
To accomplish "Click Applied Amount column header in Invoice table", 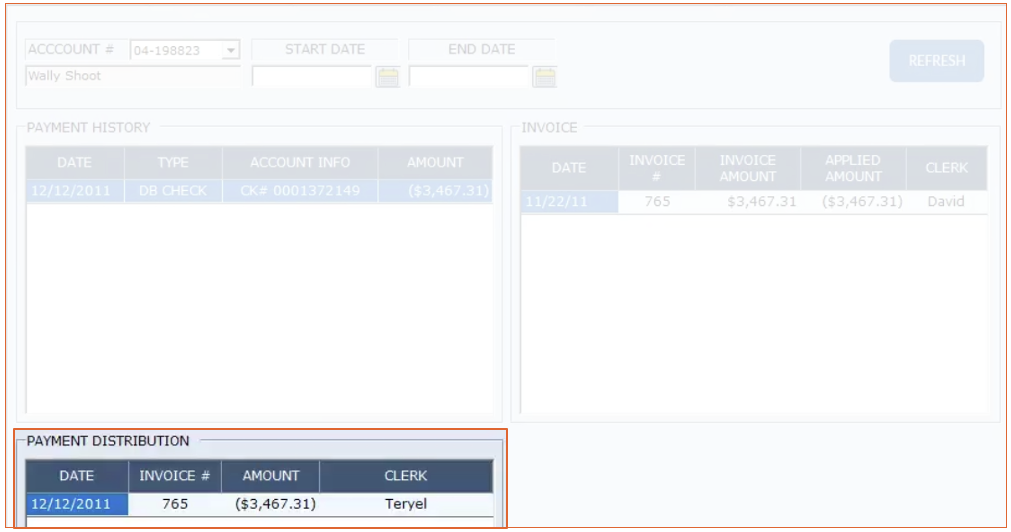I will pyautogui.click(x=853, y=168).
